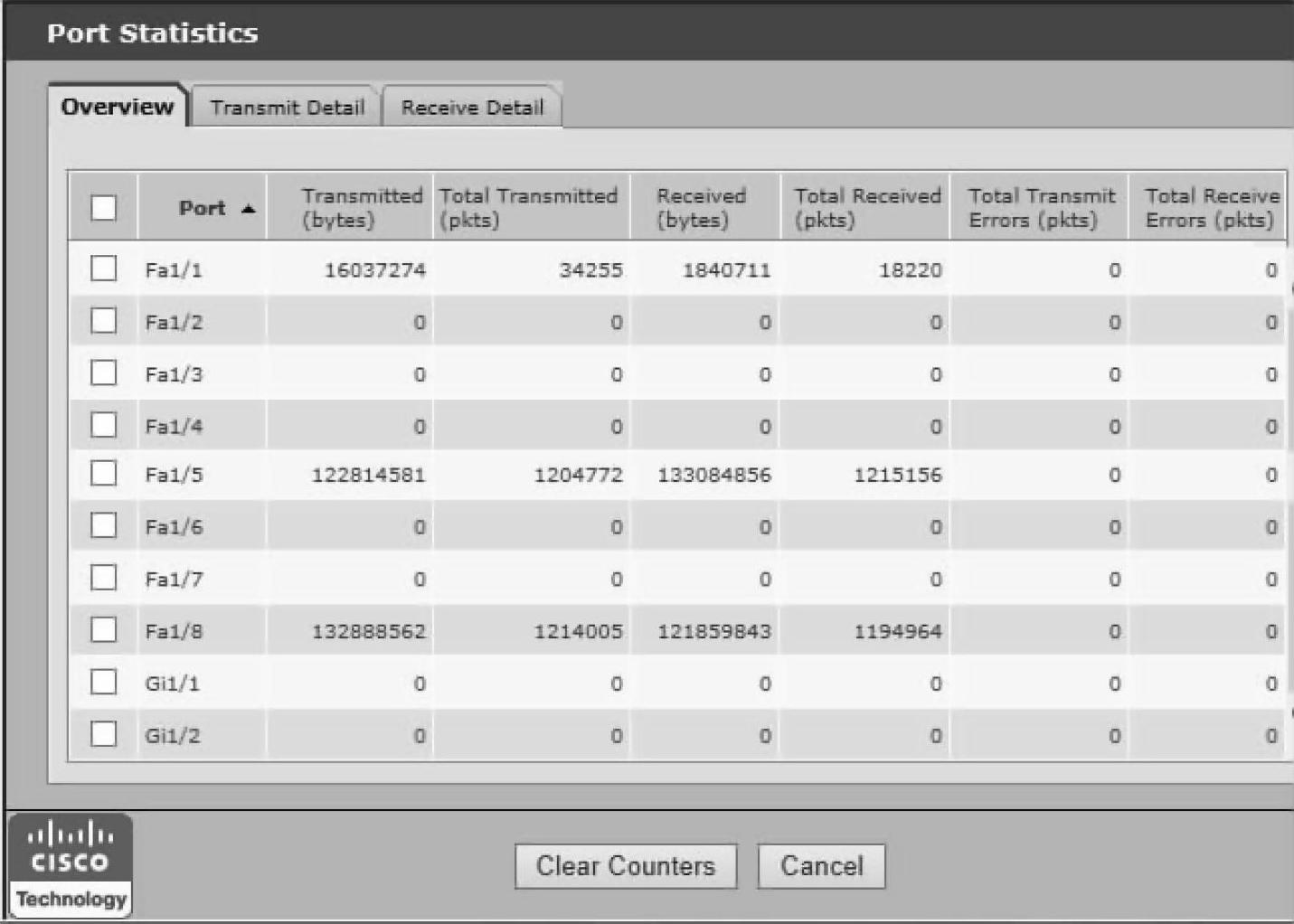Viewport: 1294px width, 924px height.
Task: Click transmitted packets value 1214005
Action: coord(578,631)
